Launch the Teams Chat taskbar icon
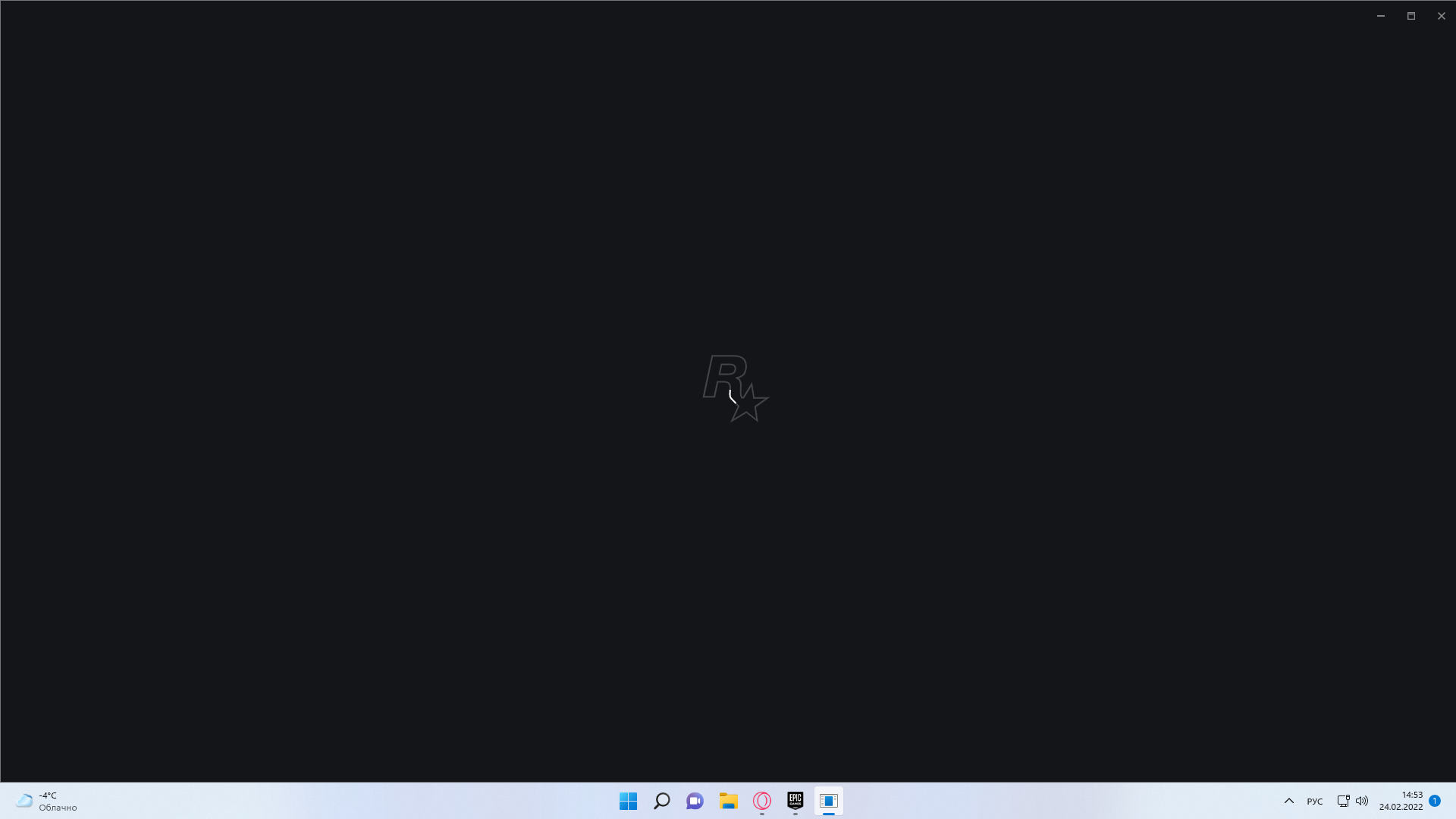The image size is (1456, 819). click(x=695, y=801)
